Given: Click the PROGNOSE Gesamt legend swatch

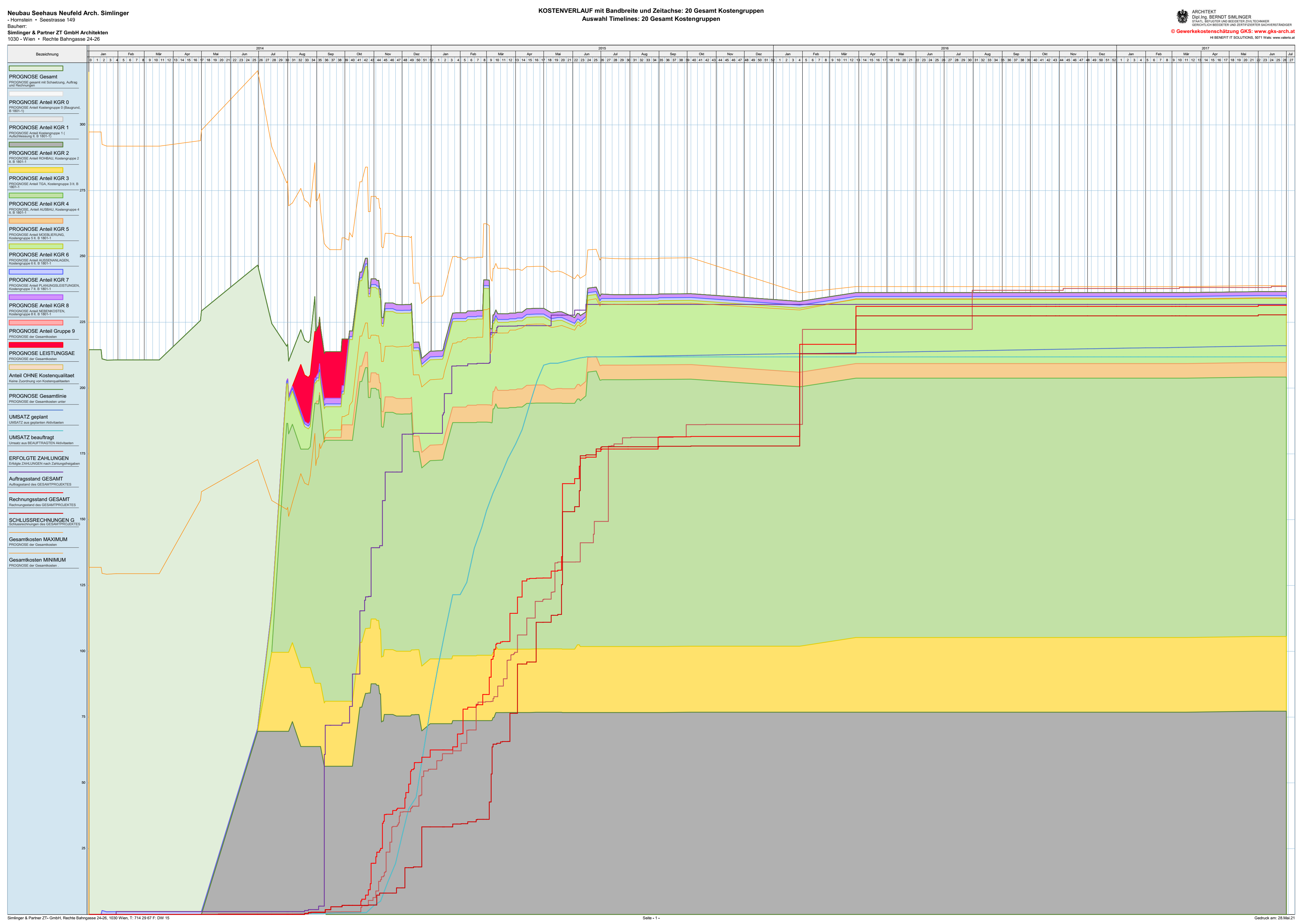Looking at the screenshot, I should pos(36,68).
